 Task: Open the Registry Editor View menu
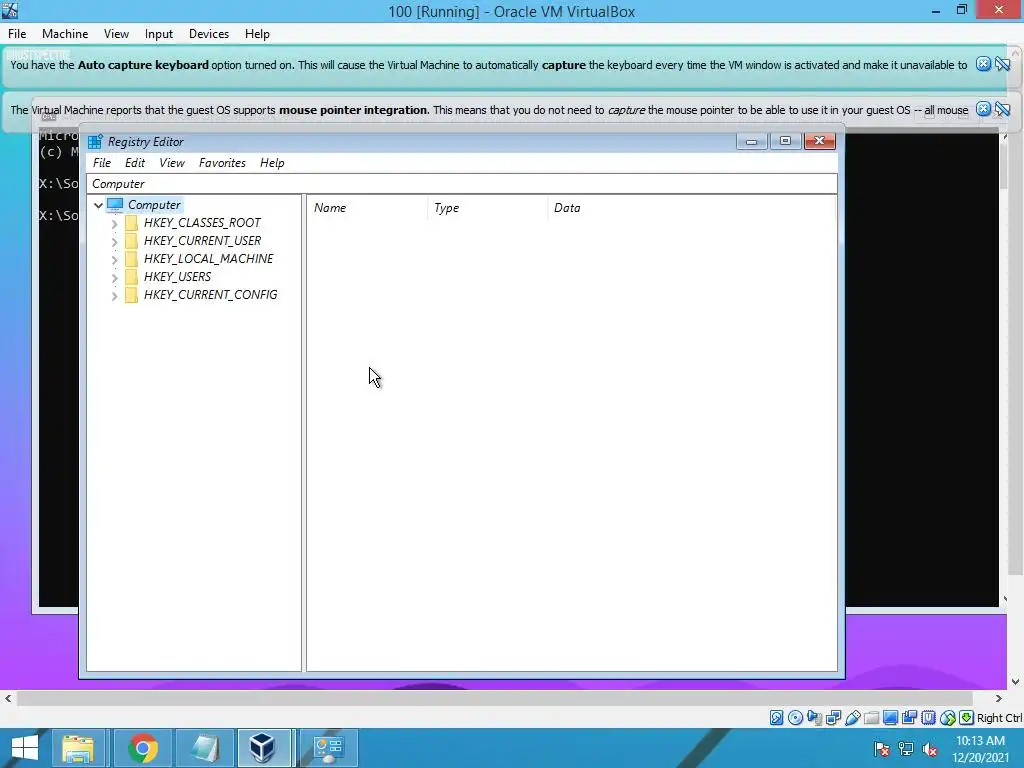point(172,163)
